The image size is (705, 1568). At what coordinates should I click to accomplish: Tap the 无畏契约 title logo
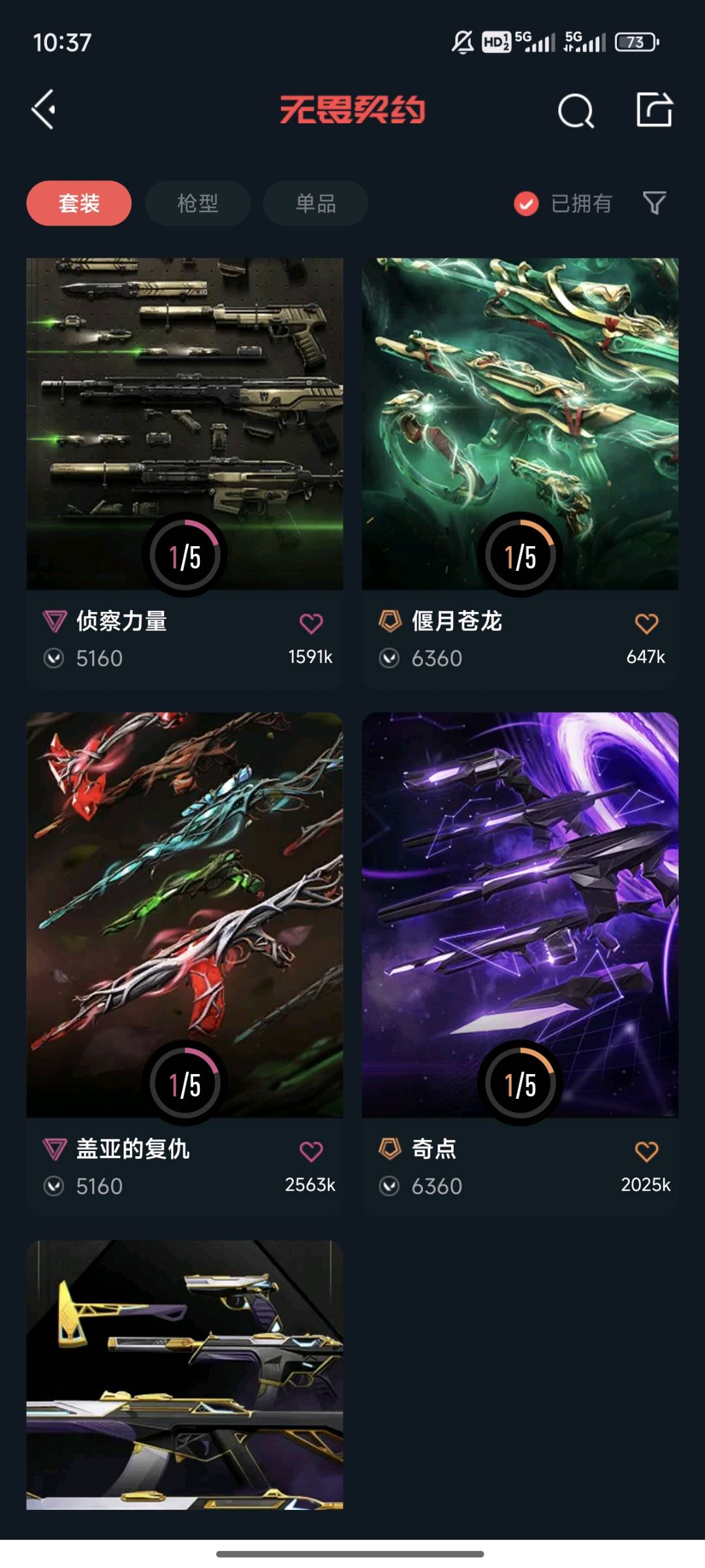coord(352,110)
